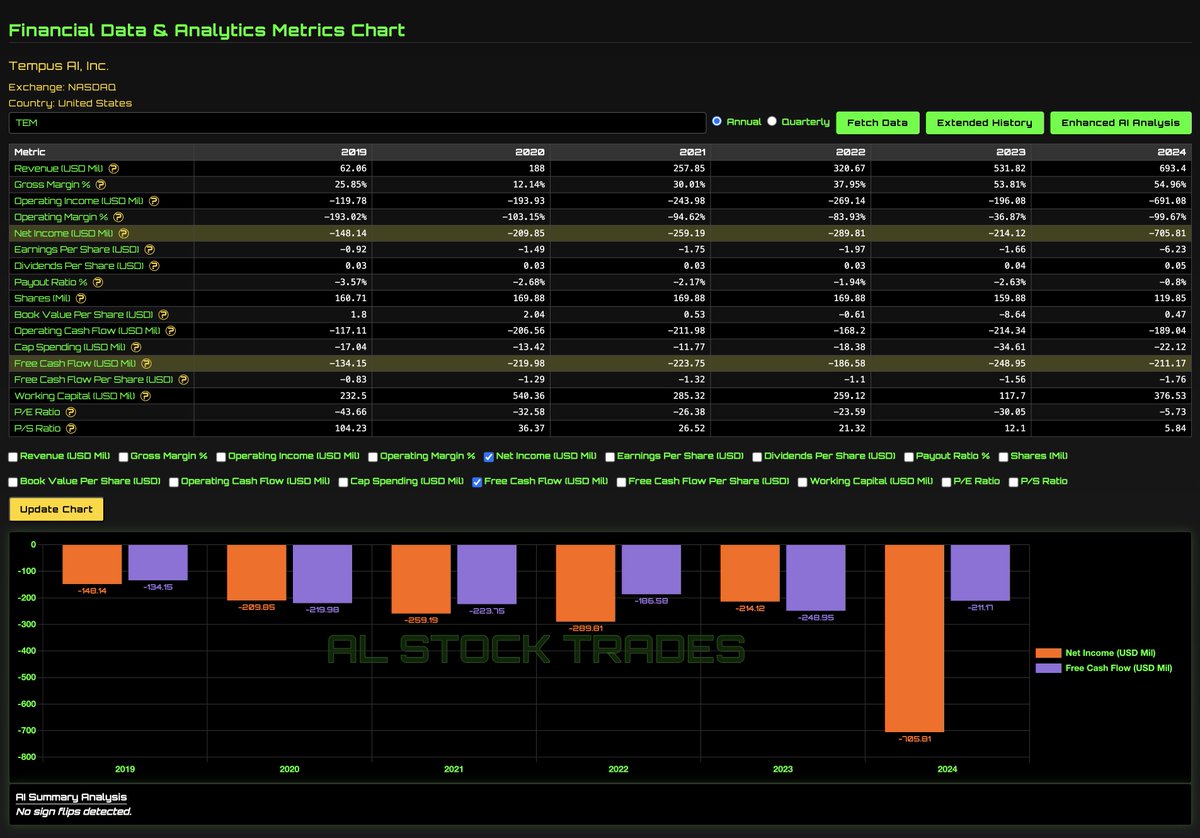Enable Operating Income (USD Mil) chart checkbox
1200x838 pixels.
[221, 456]
